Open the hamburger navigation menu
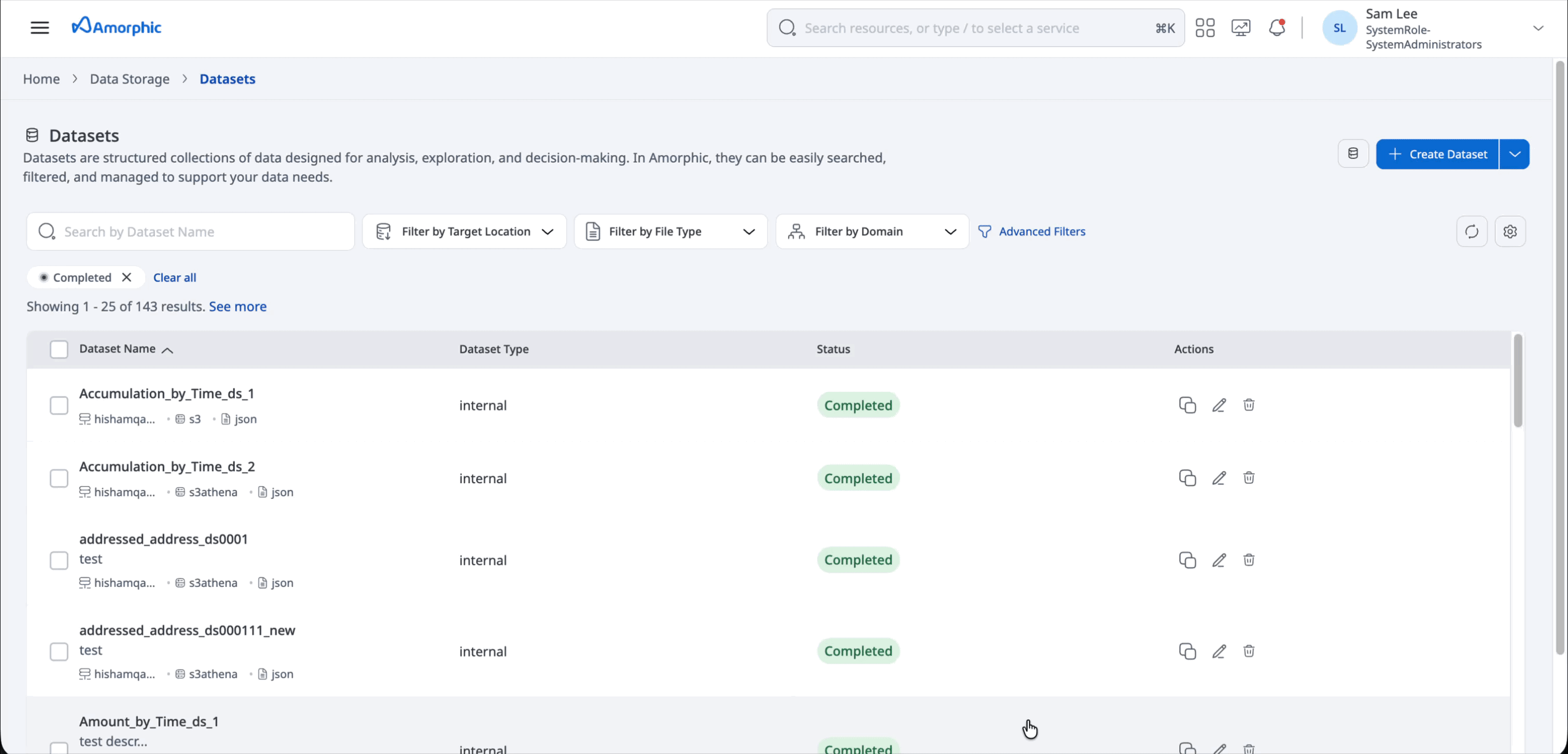 click(39, 27)
